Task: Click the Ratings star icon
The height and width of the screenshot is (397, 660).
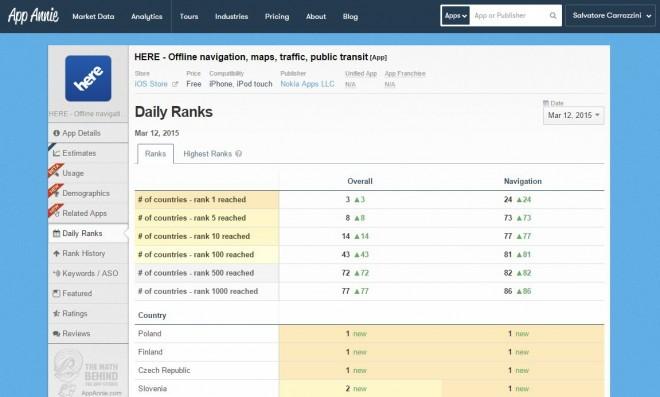Action: point(56,313)
